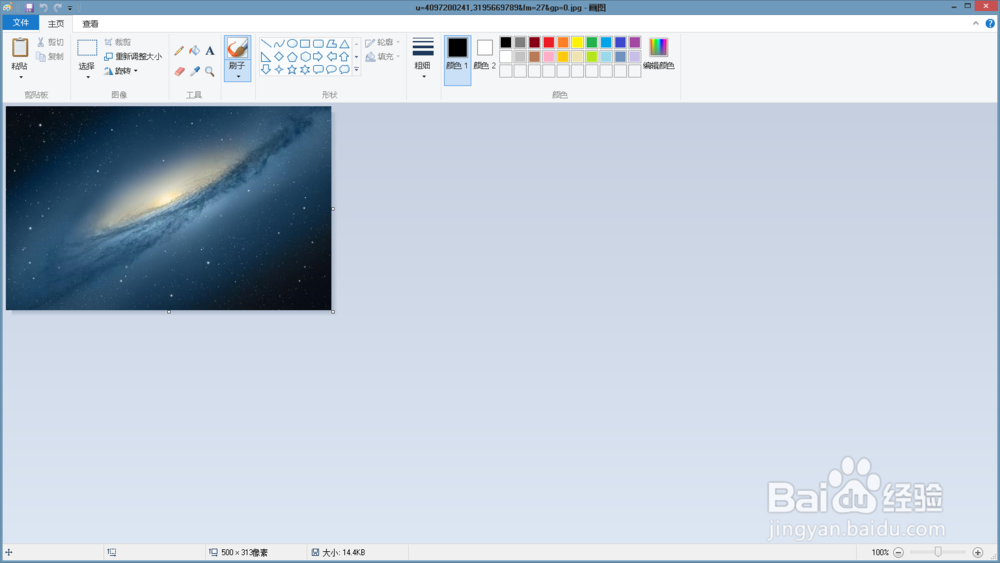The width and height of the screenshot is (1000, 563).
Task: Click the Cut (剪切) button
Action: 50,42
